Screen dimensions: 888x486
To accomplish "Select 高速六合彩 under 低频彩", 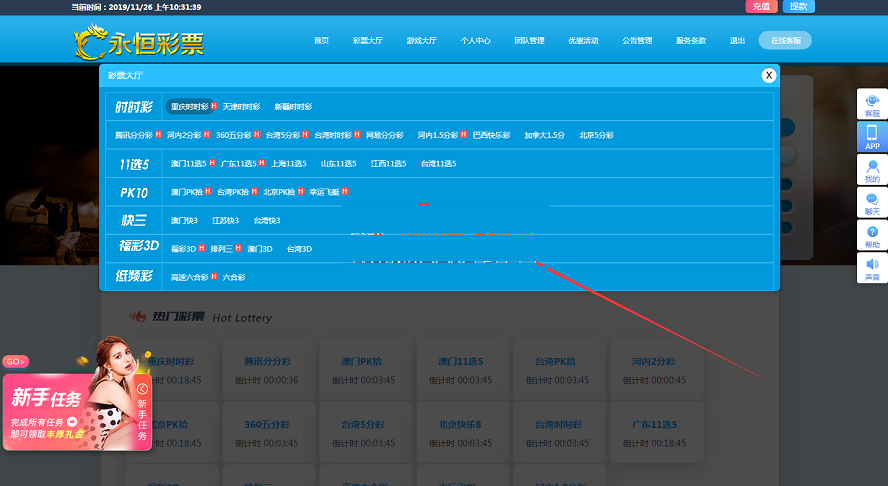I will [189, 277].
